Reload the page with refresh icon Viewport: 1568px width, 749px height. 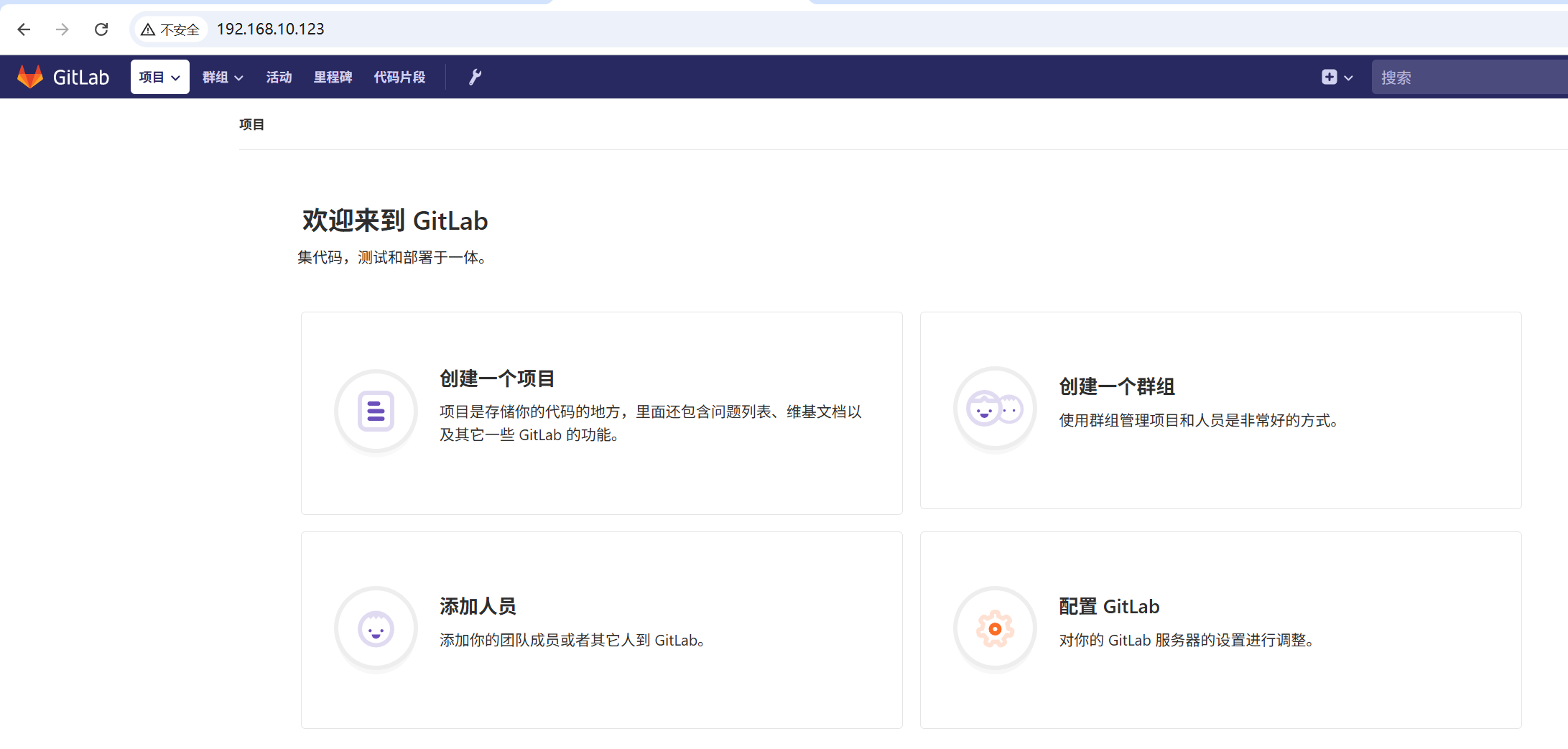click(101, 29)
